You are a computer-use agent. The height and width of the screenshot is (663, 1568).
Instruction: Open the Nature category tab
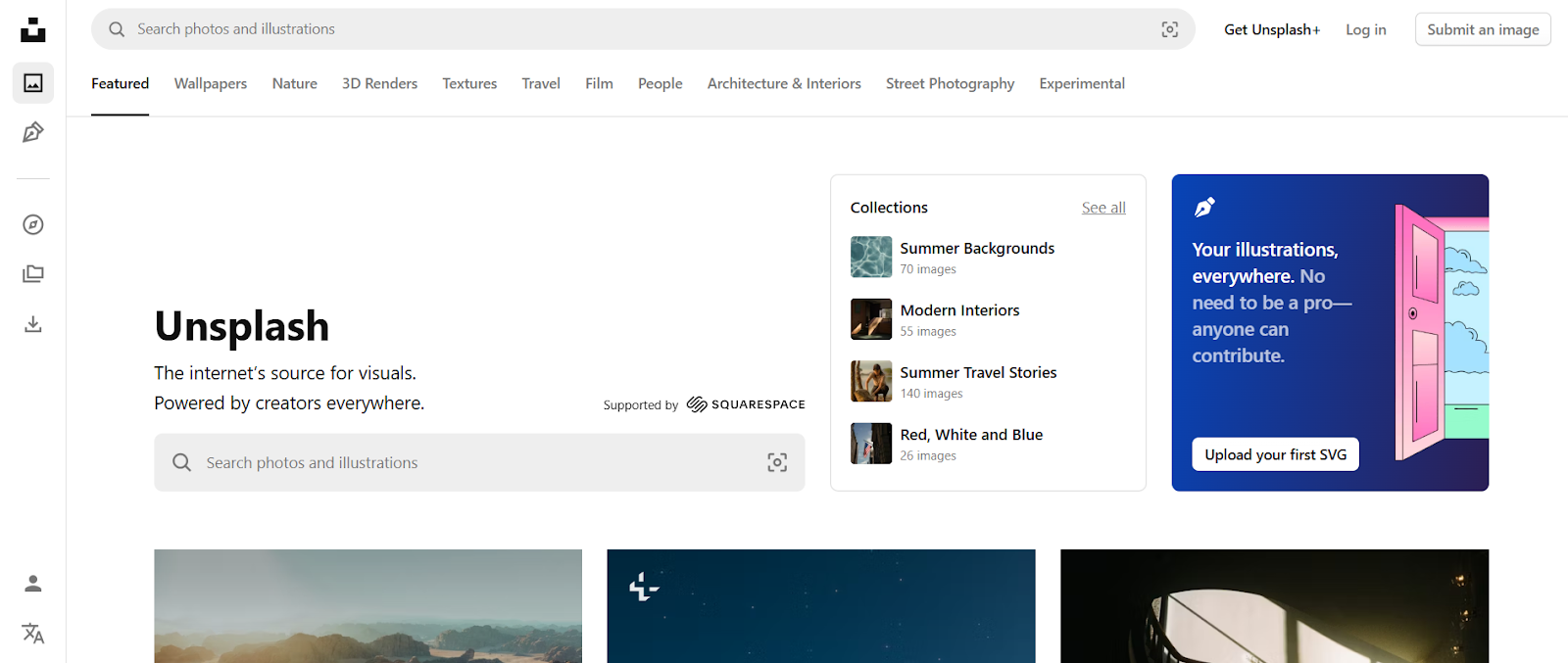pyautogui.click(x=295, y=83)
